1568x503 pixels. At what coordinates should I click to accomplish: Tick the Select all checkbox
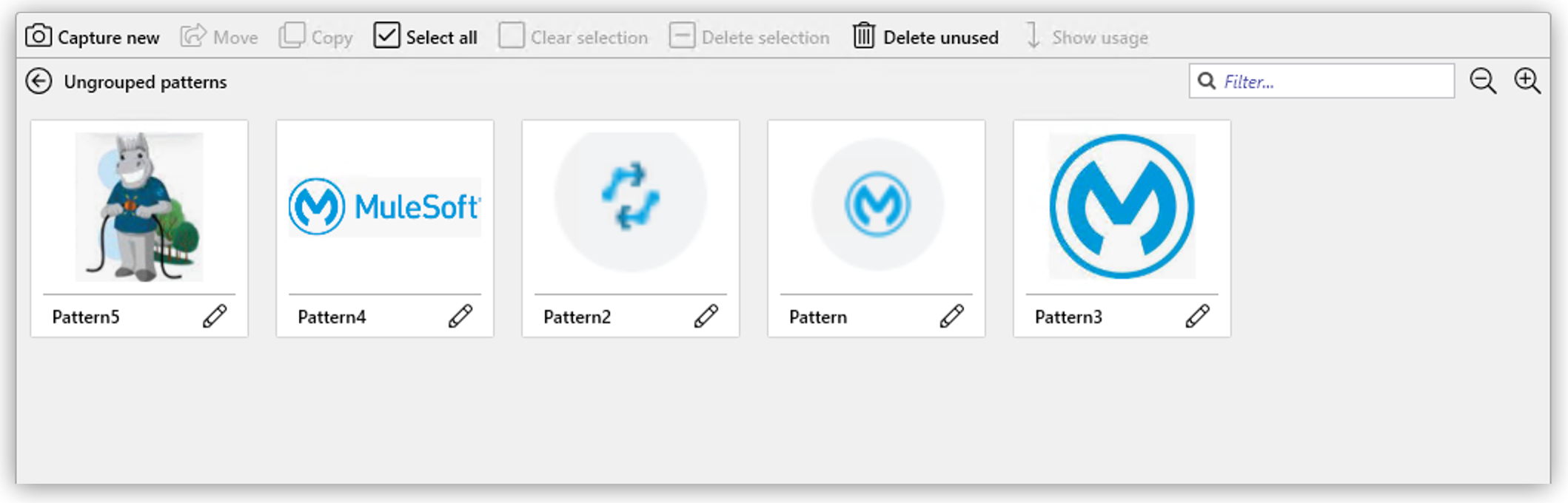[x=387, y=36]
